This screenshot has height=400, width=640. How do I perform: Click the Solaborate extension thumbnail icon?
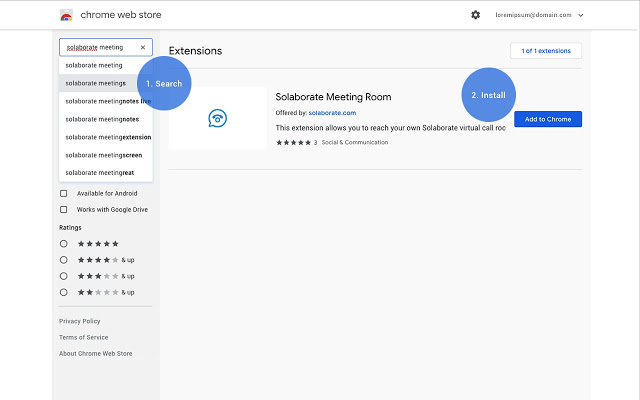pos(217,118)
